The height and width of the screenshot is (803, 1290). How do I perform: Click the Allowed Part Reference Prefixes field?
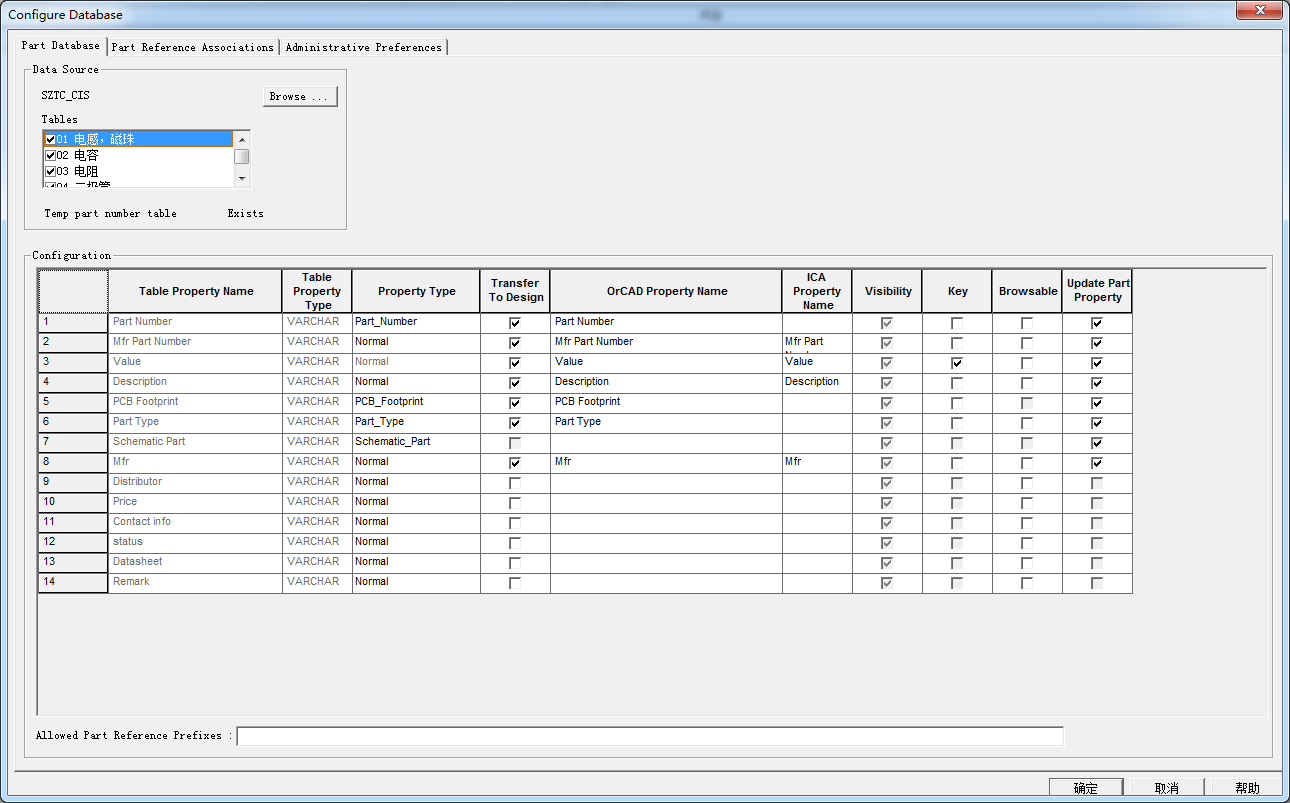pyautogui.click(x=650, y=737)
